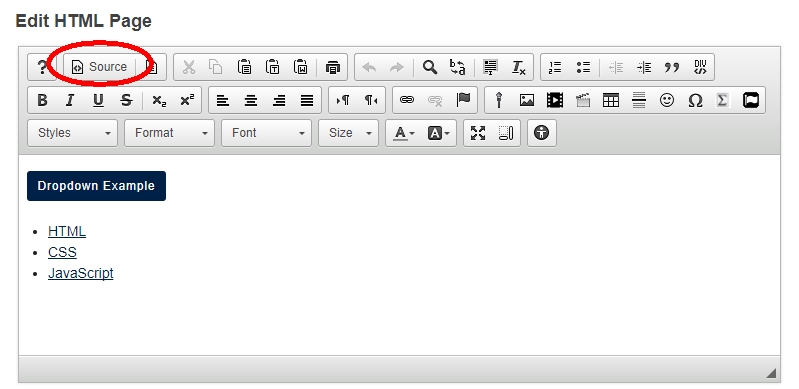Open the Find search tool
This screenshot has height=389, width=799.
430,67
